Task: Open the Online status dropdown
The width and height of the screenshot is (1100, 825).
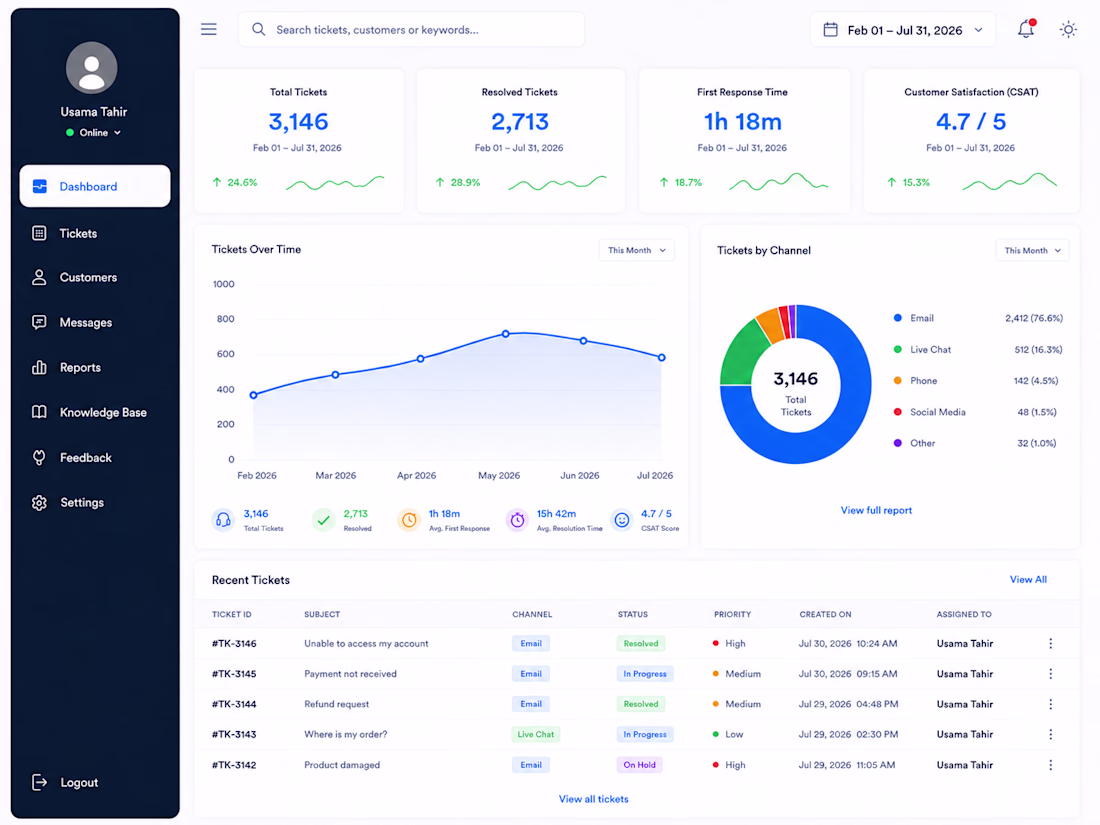Action: [93, 133]
